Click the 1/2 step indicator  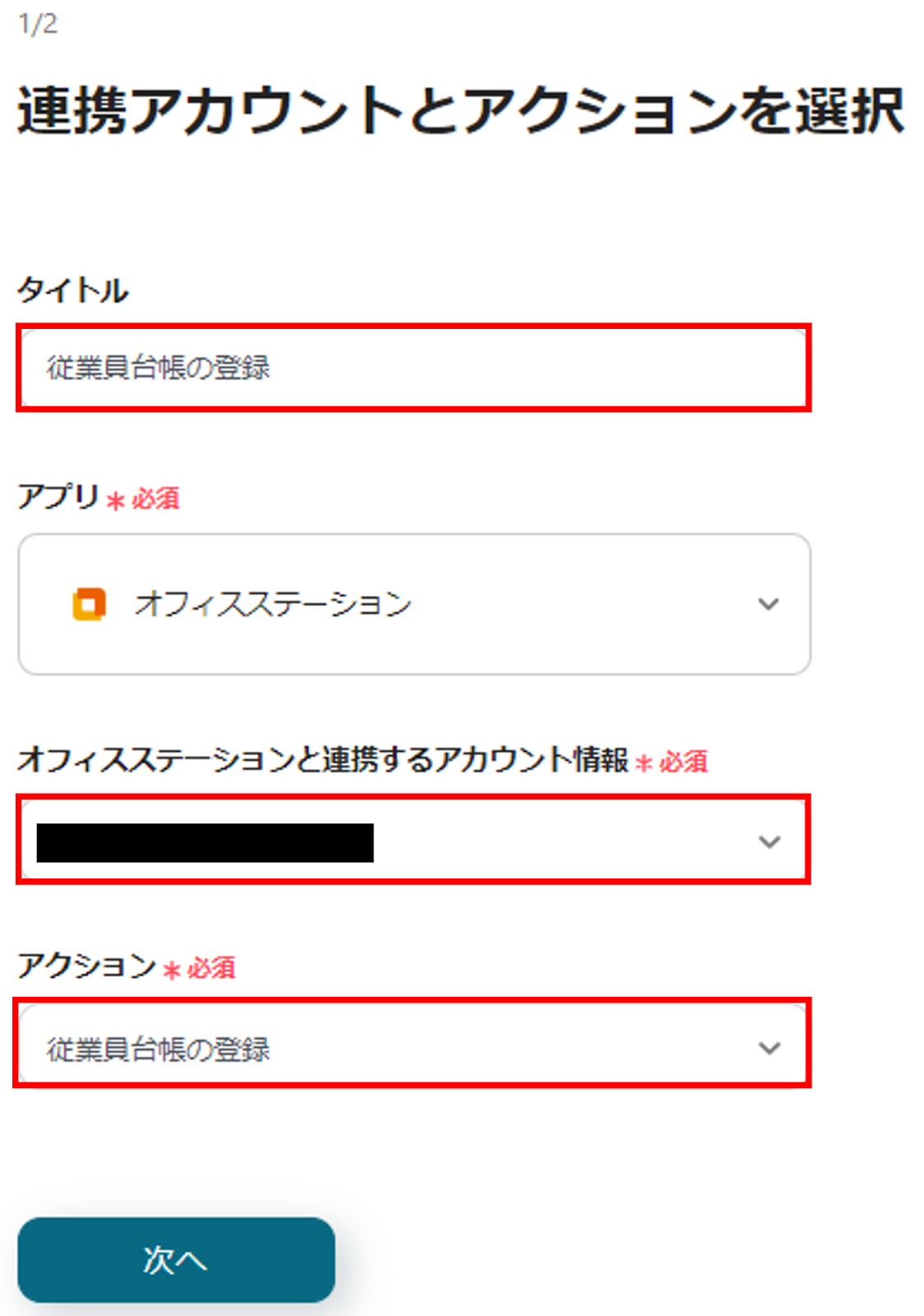coord(38,24)
